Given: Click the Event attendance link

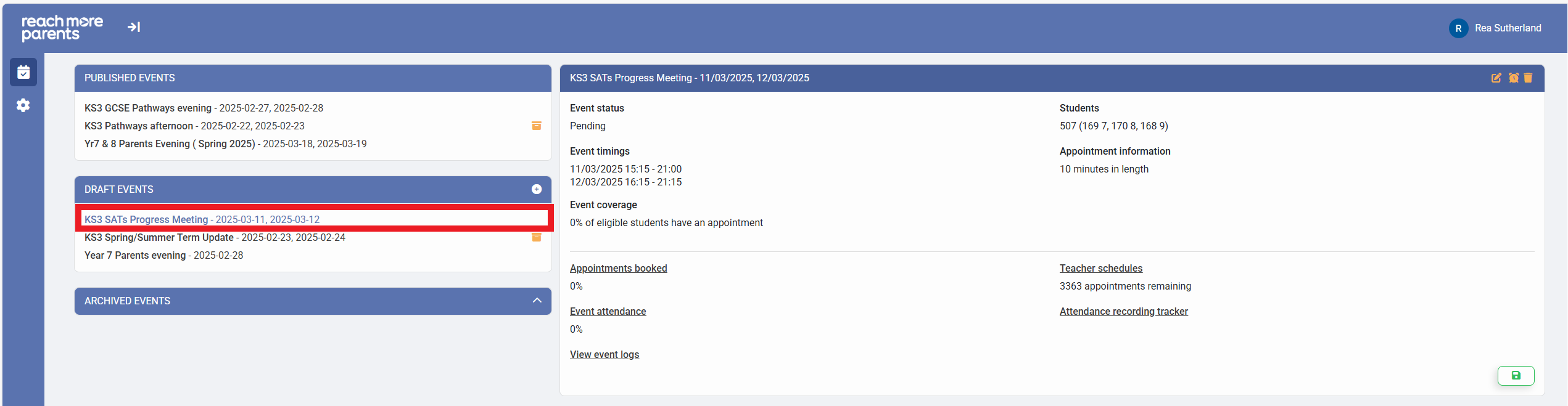Looking at the screenshot, I should click(608, 311).
